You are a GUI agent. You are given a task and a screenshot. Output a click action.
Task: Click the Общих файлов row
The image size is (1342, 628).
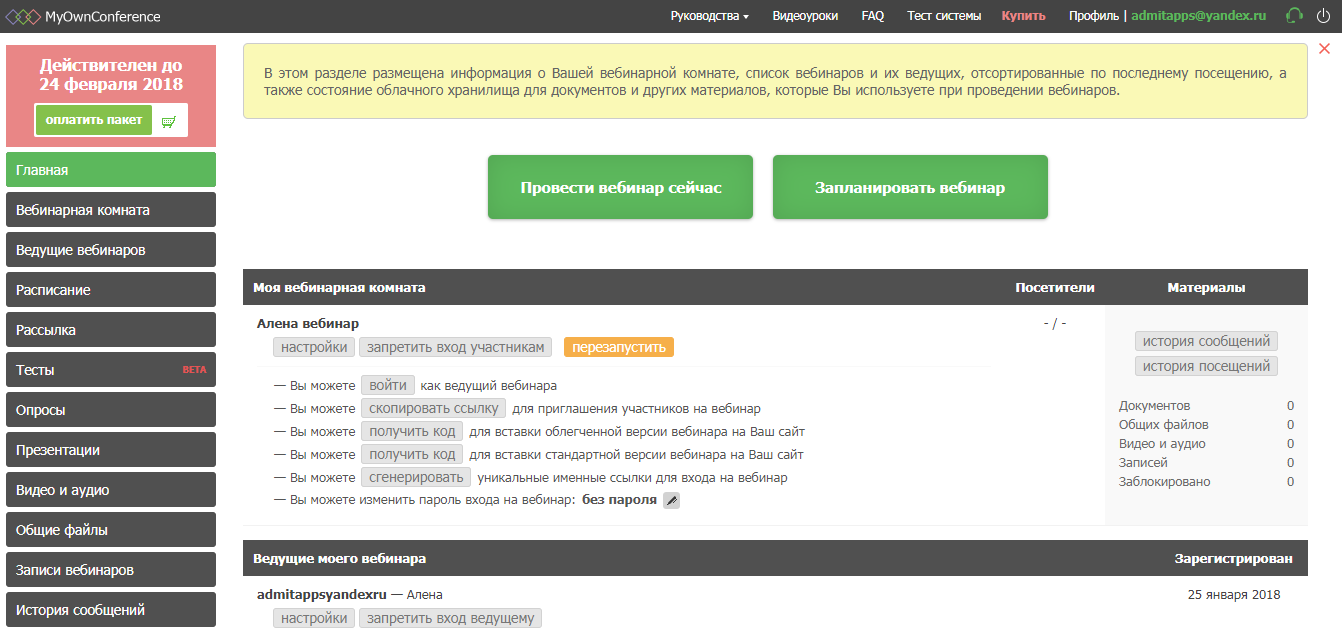(x=1206, y=424)
